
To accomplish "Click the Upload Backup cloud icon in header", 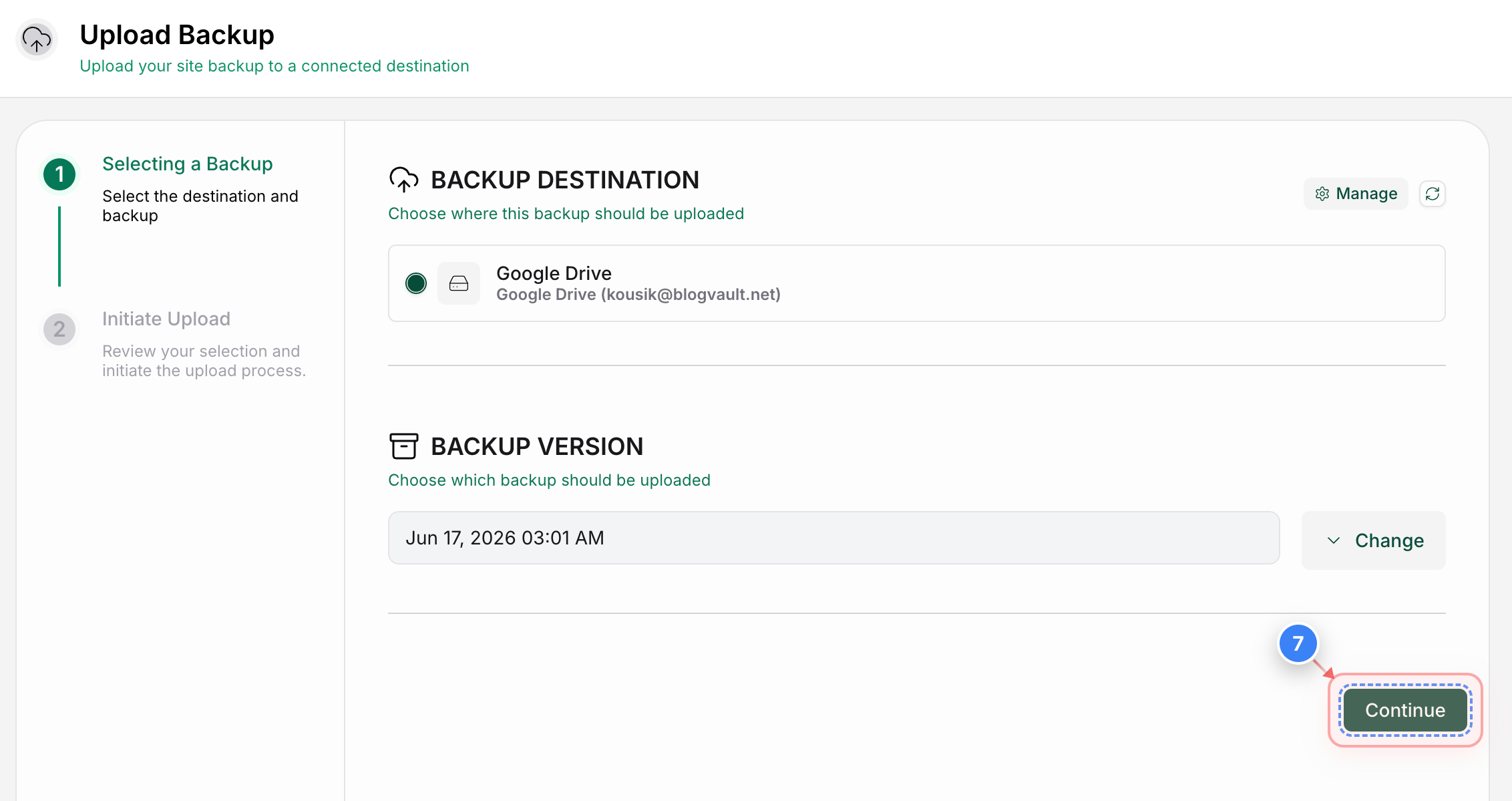I will pyautogui.click(x=37, y=39).
